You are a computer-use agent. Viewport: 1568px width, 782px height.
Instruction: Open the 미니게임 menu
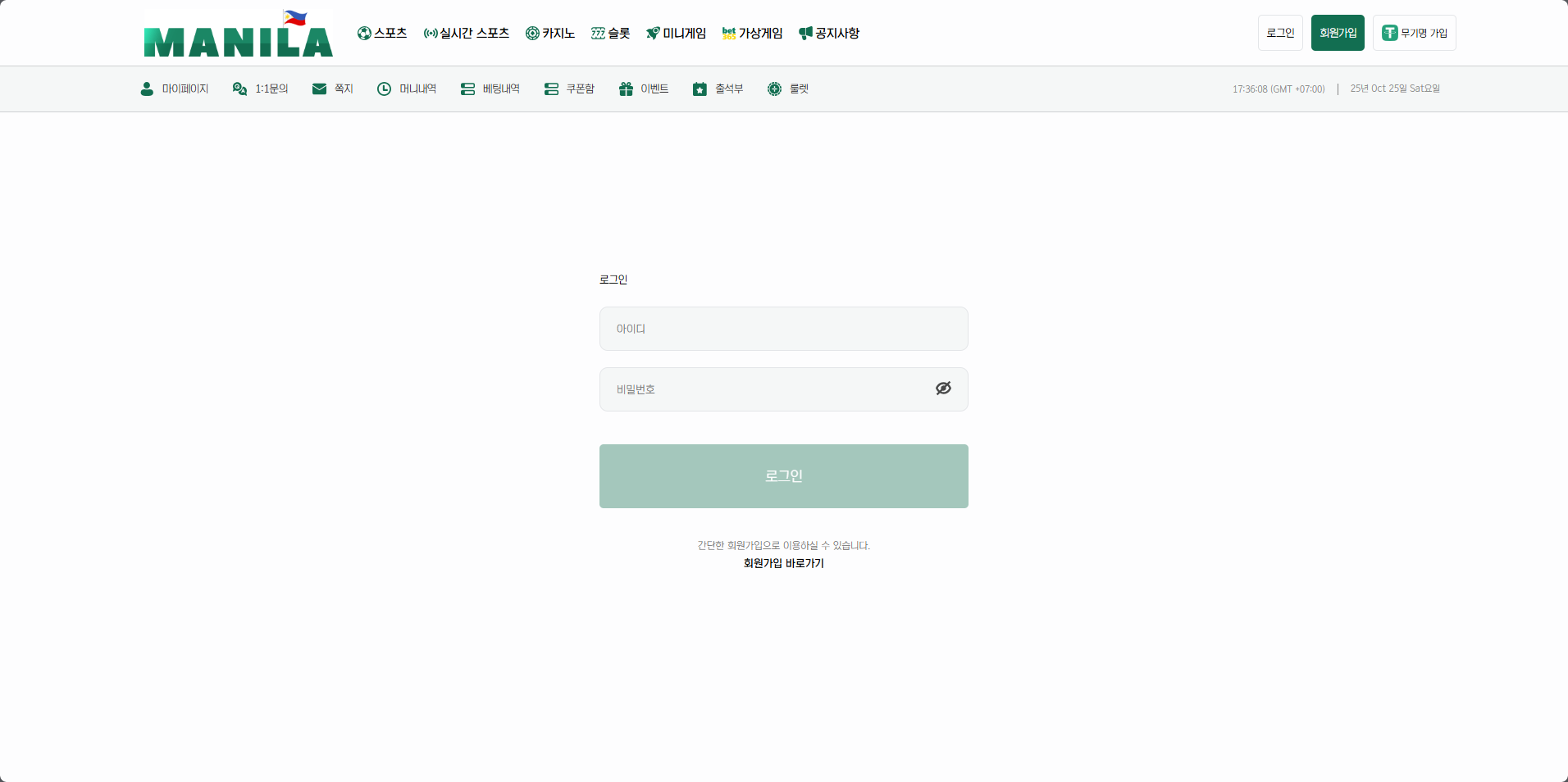[x=676, y=33]
